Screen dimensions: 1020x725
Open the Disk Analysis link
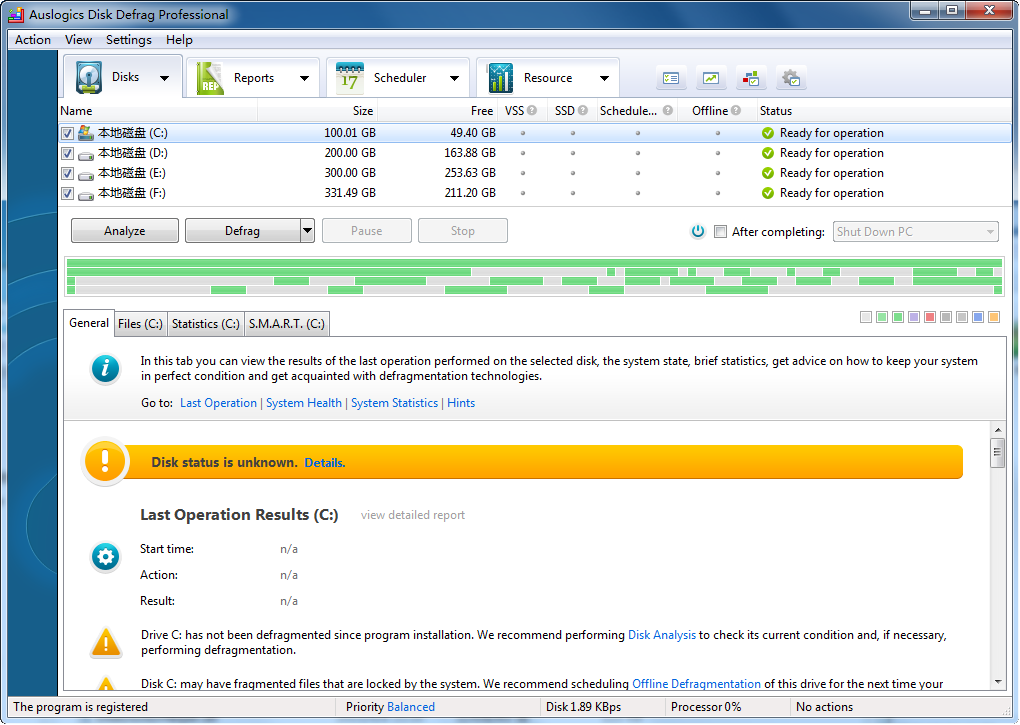[662, 635]
